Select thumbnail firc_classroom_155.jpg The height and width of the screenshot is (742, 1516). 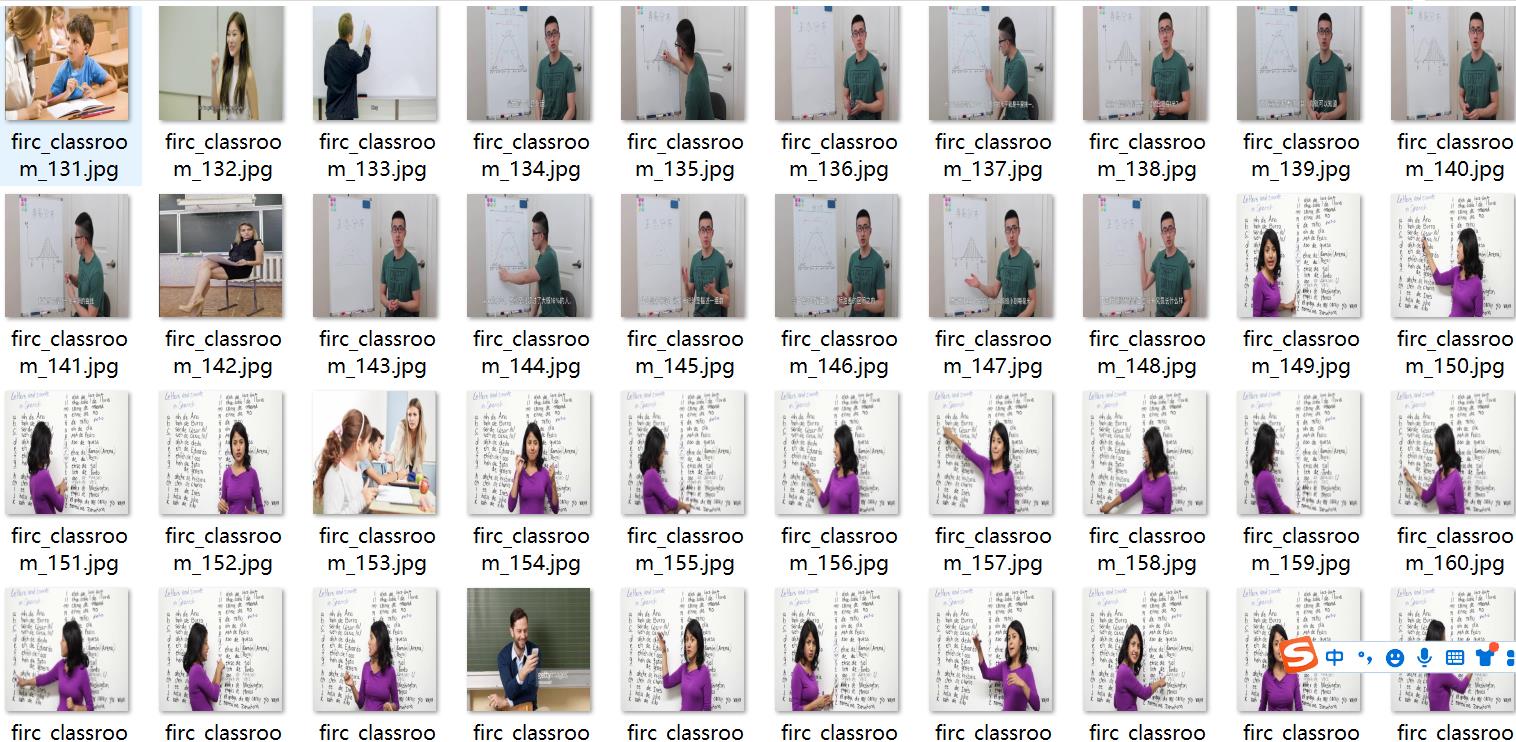683,453
